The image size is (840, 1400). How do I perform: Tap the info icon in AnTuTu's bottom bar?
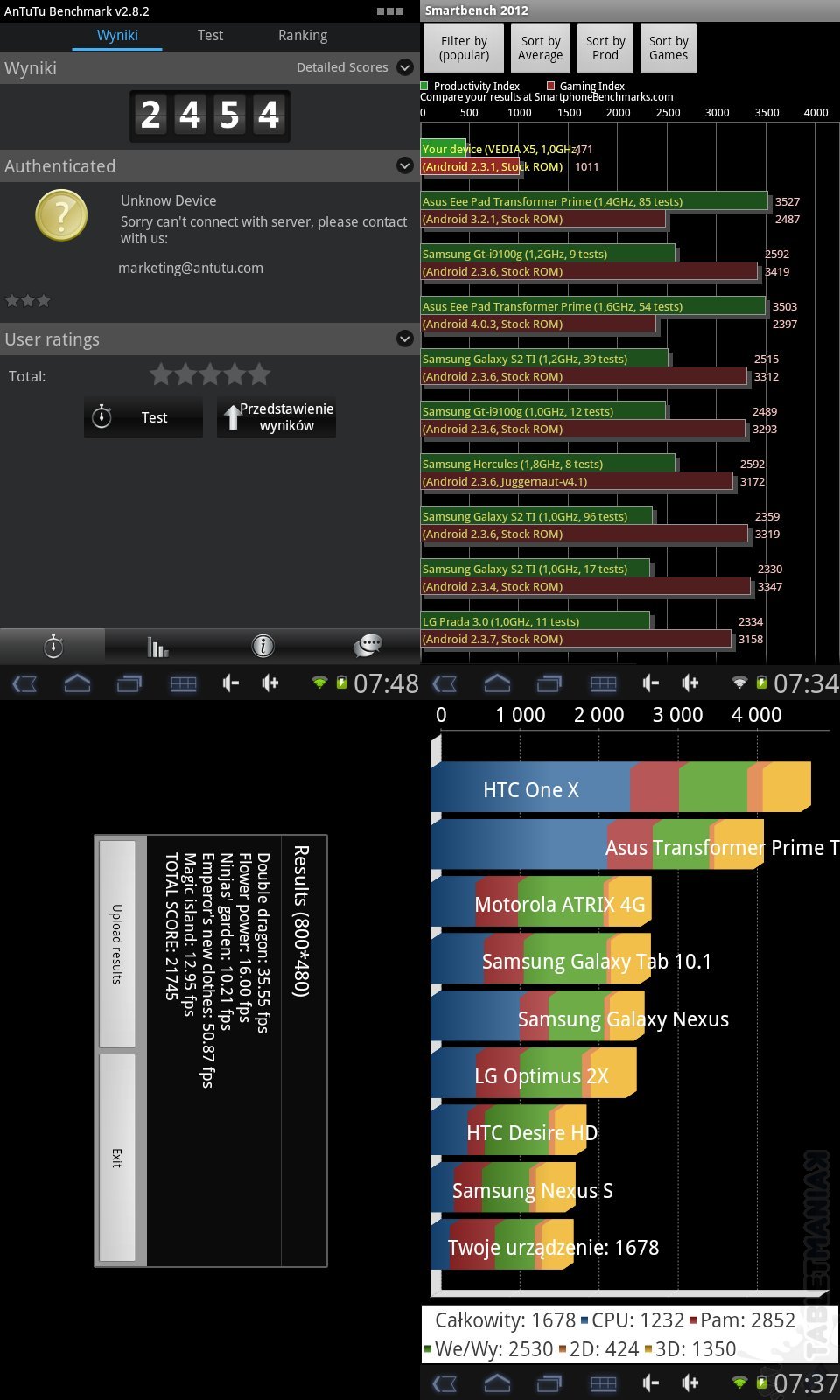pyautogui.click(x=262, y=647)
